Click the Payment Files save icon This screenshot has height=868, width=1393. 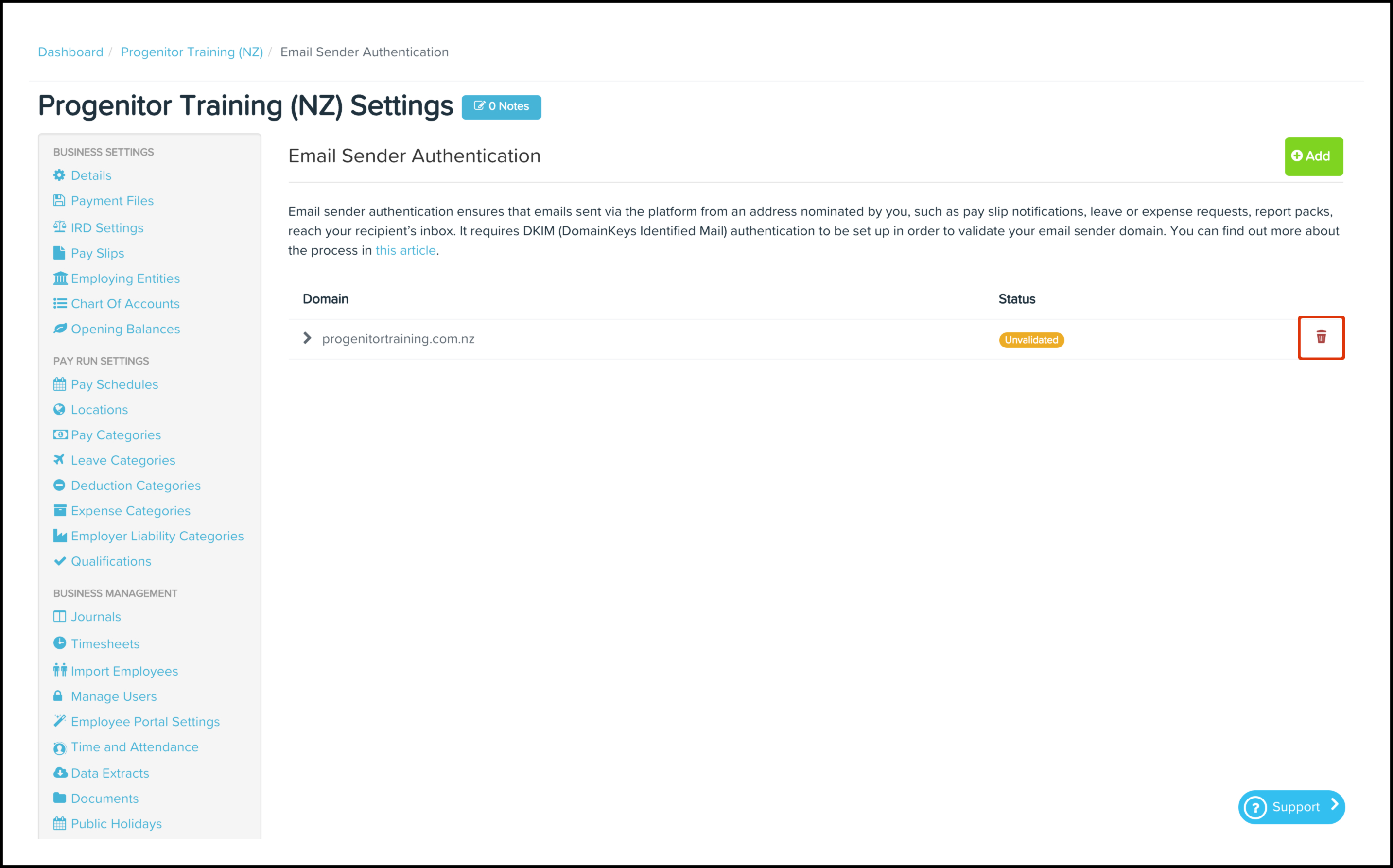click(59, 200)
